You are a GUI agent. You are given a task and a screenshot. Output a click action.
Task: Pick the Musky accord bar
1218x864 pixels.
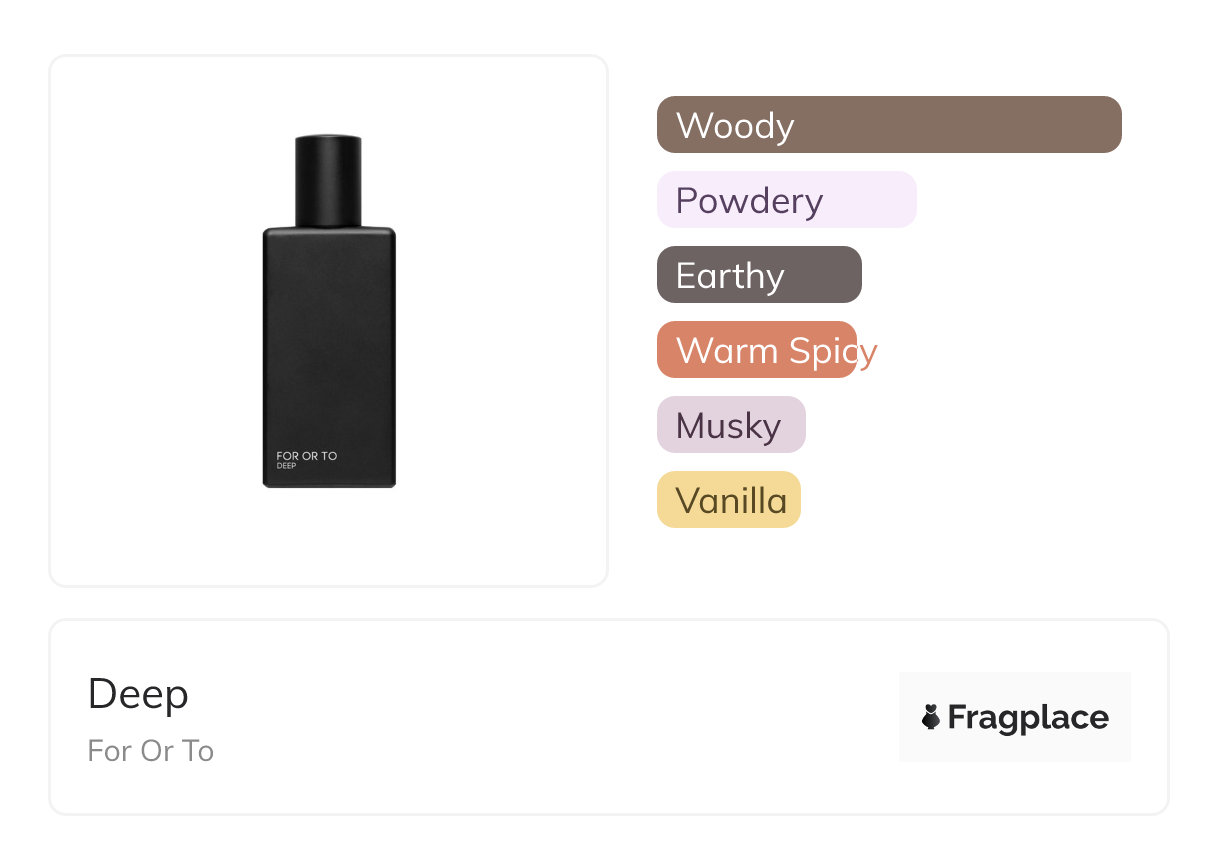pyautogui.click(x=730, y=425)
